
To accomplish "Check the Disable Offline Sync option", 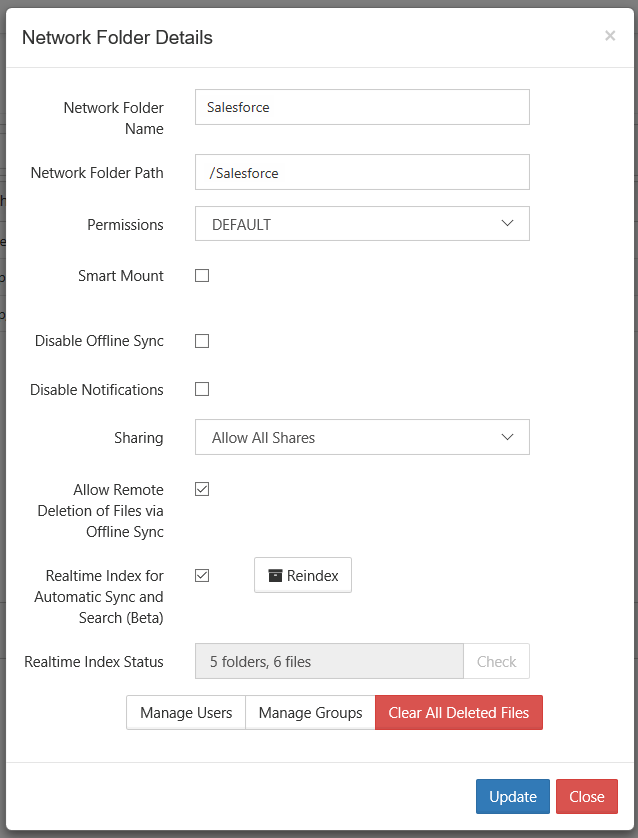I will click(202, 340).
